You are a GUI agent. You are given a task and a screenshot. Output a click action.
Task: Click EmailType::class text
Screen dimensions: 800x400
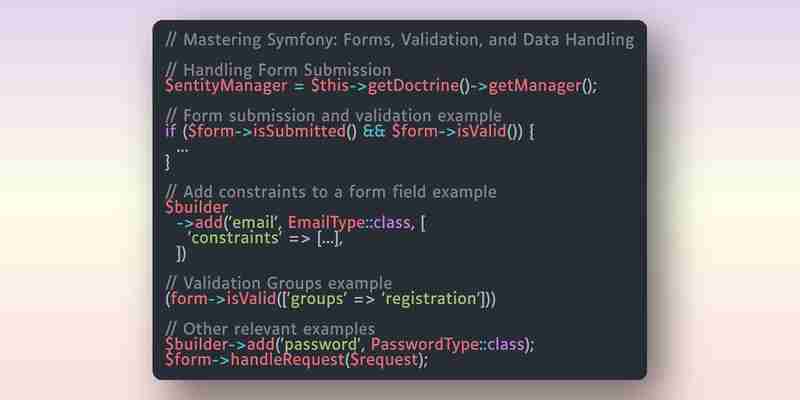coord(349,222)
